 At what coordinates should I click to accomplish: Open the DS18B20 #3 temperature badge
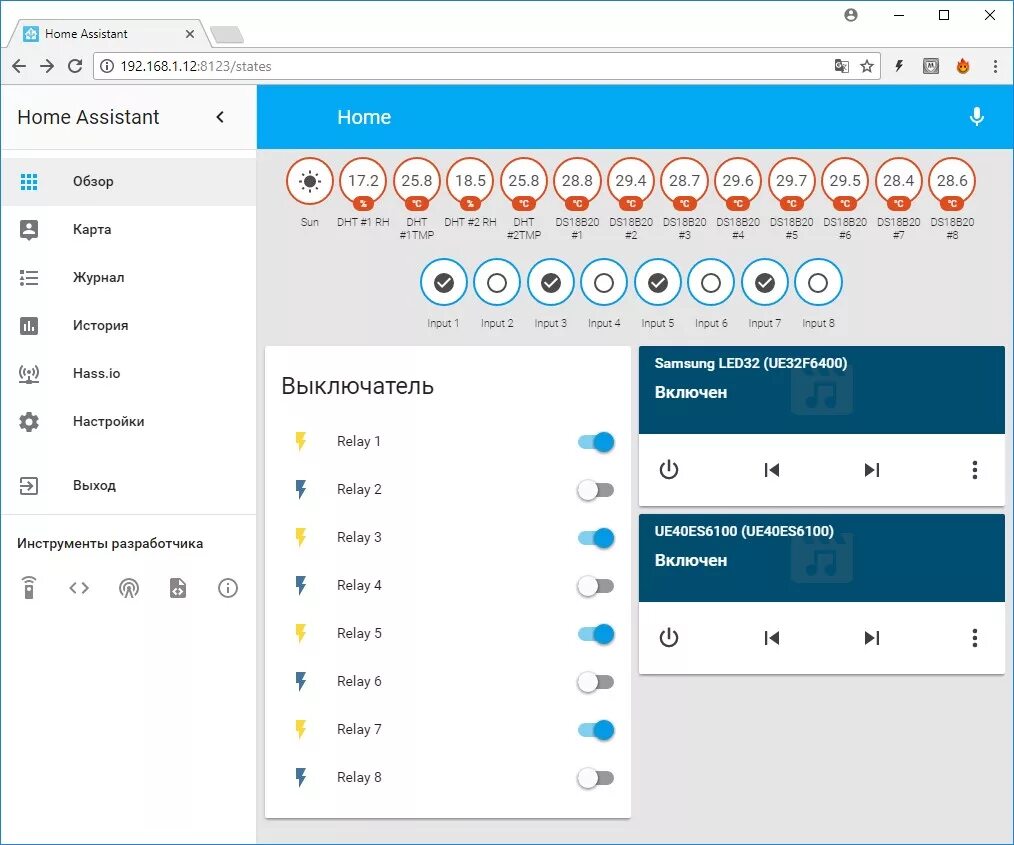point(684,183)
